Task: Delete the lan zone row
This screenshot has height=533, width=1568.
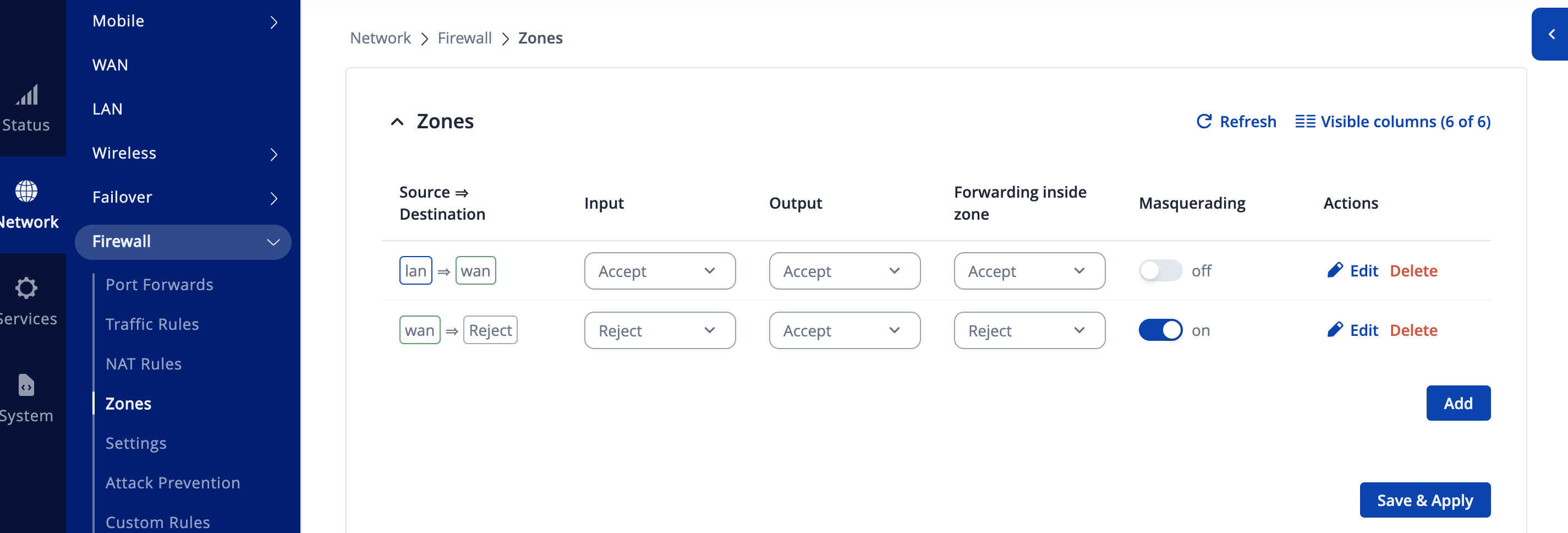Action: point(1413,270)
